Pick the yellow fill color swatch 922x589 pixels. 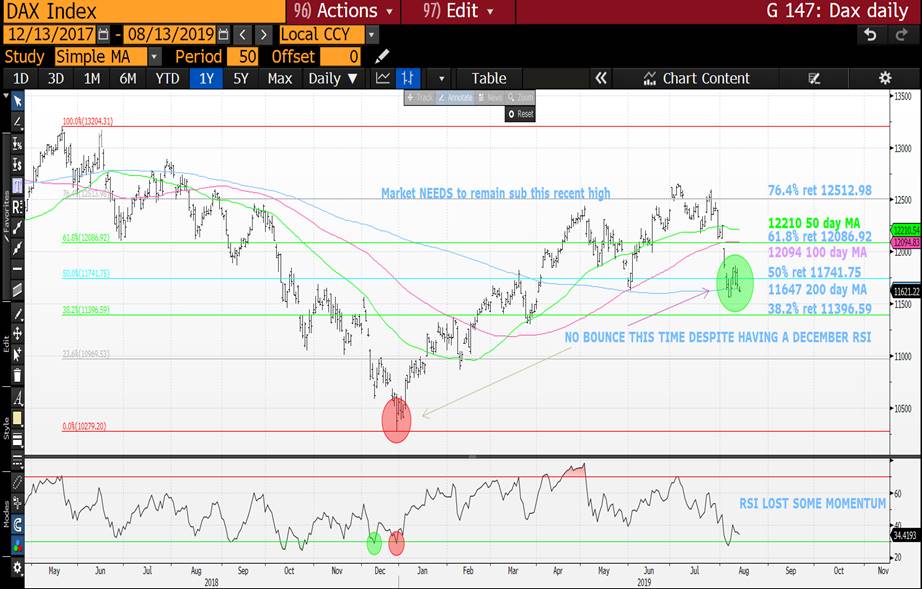point(18,418)
